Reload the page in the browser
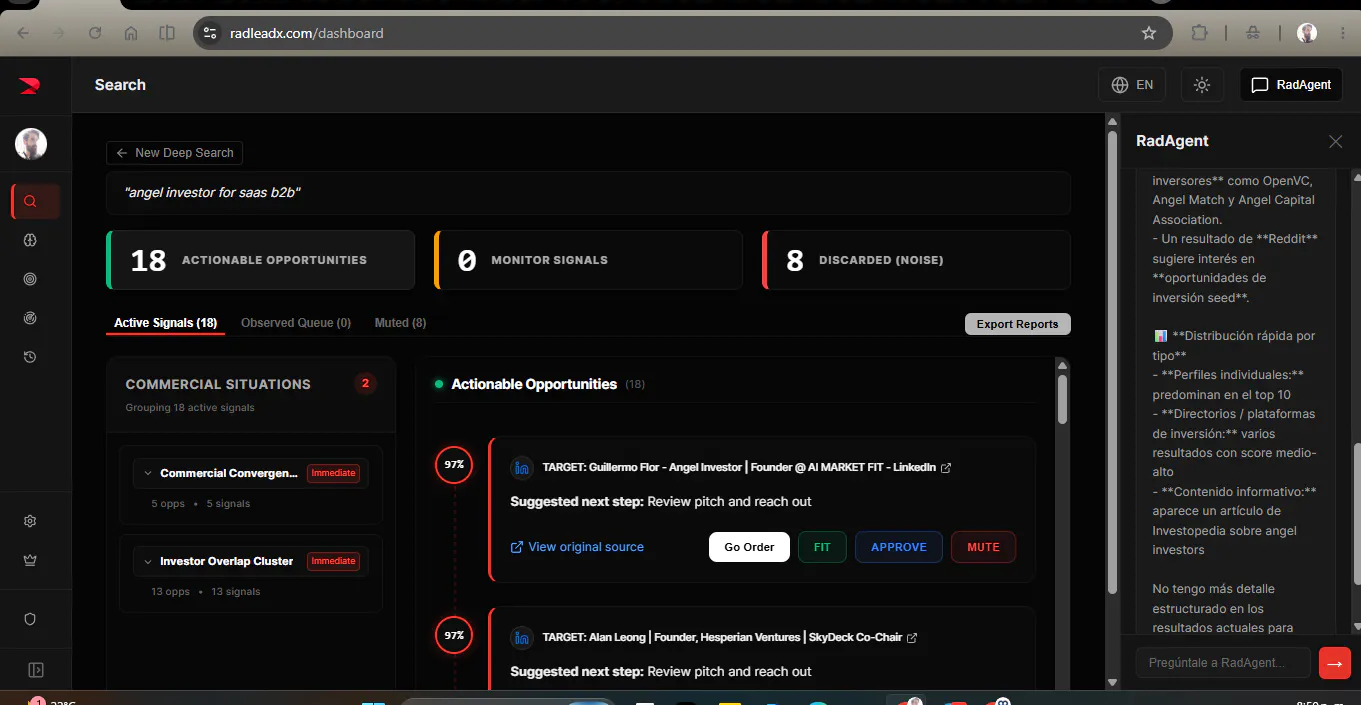Viewport: 1361px width, 705px height. (x=95, y=33)
